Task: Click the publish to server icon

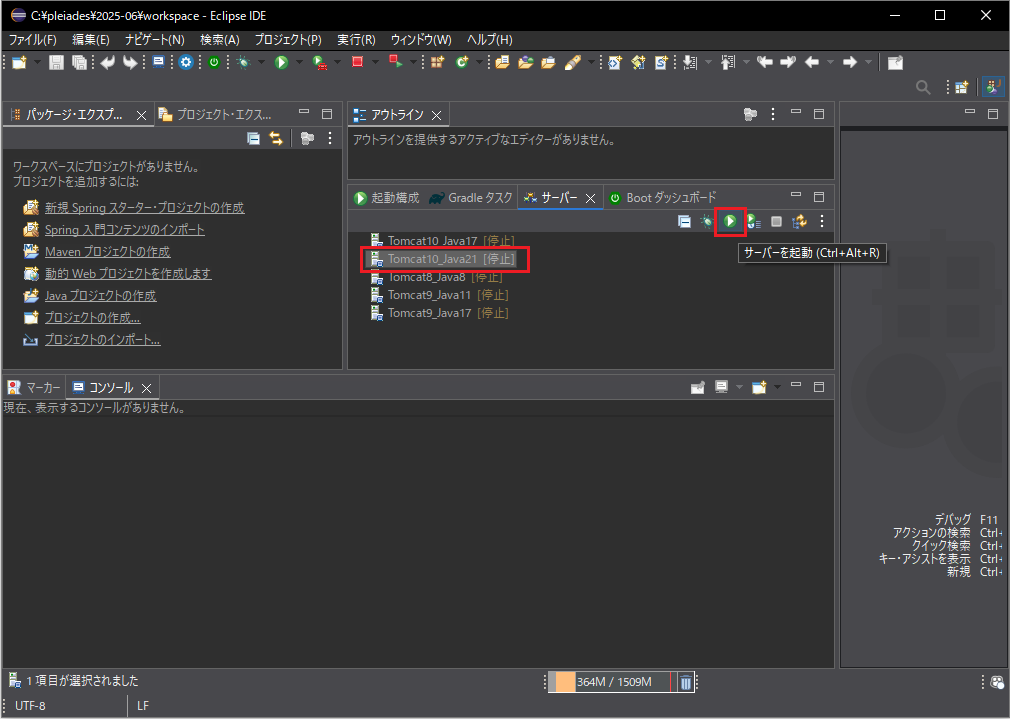Action: [799, 221]
